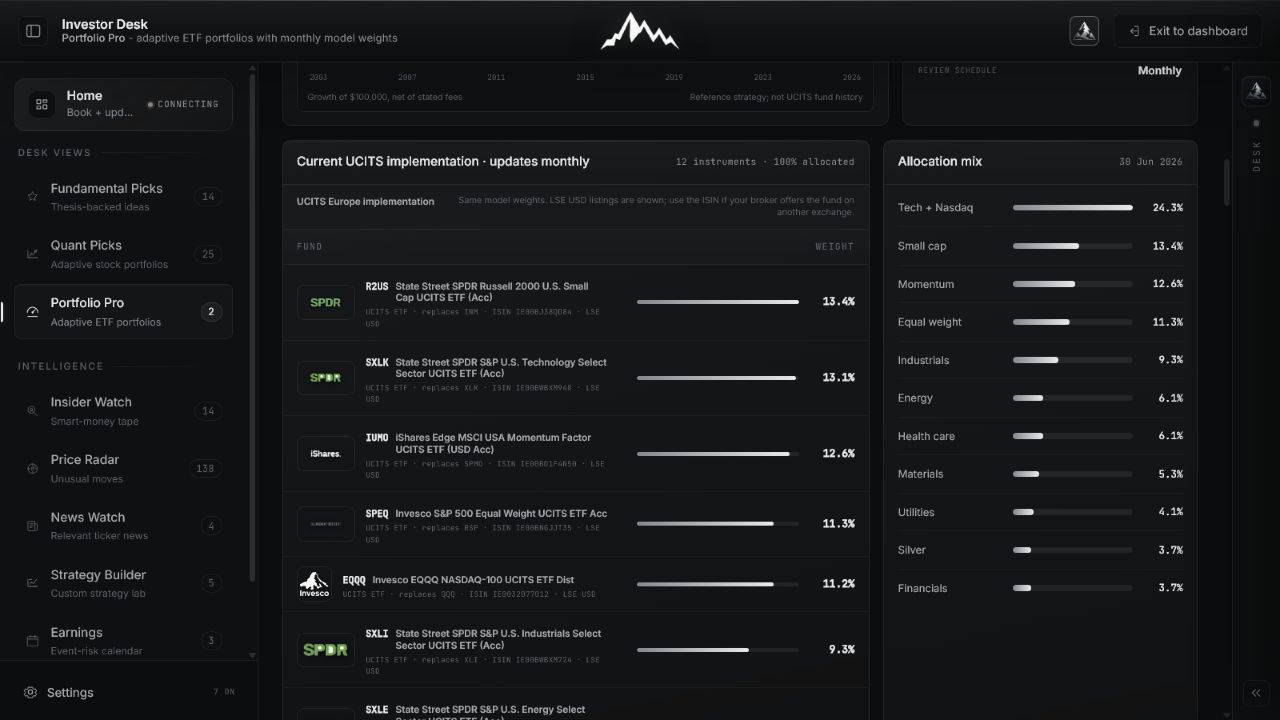Click the News Watch newspaper icon
The height and width of the screenshot is (720, 1280).
[32, 526]
